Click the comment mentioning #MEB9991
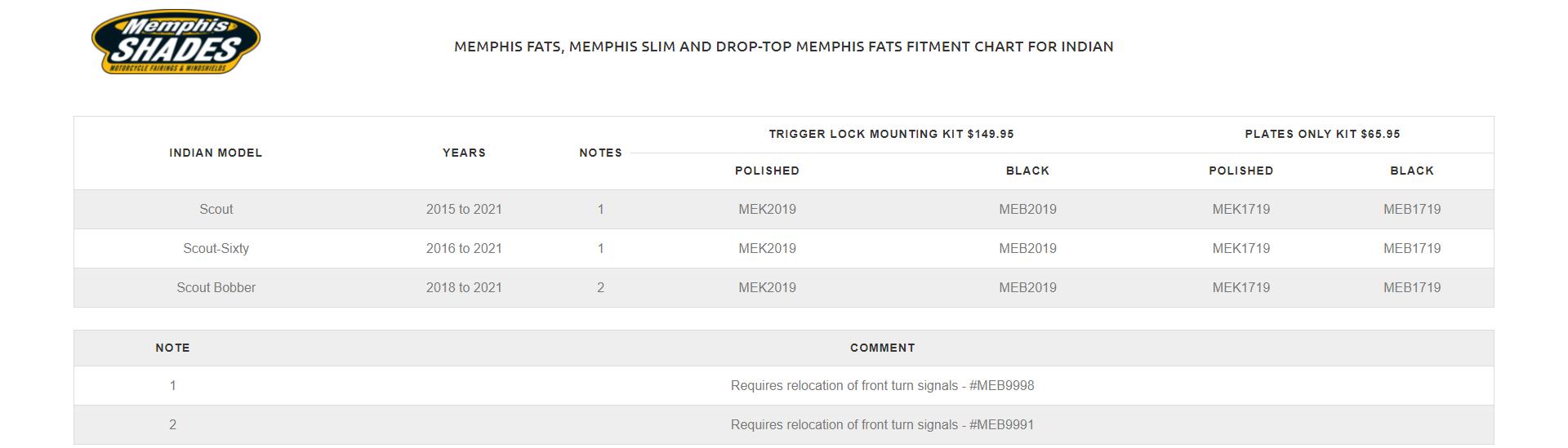Screen dimensions: 1568x448 882,425
